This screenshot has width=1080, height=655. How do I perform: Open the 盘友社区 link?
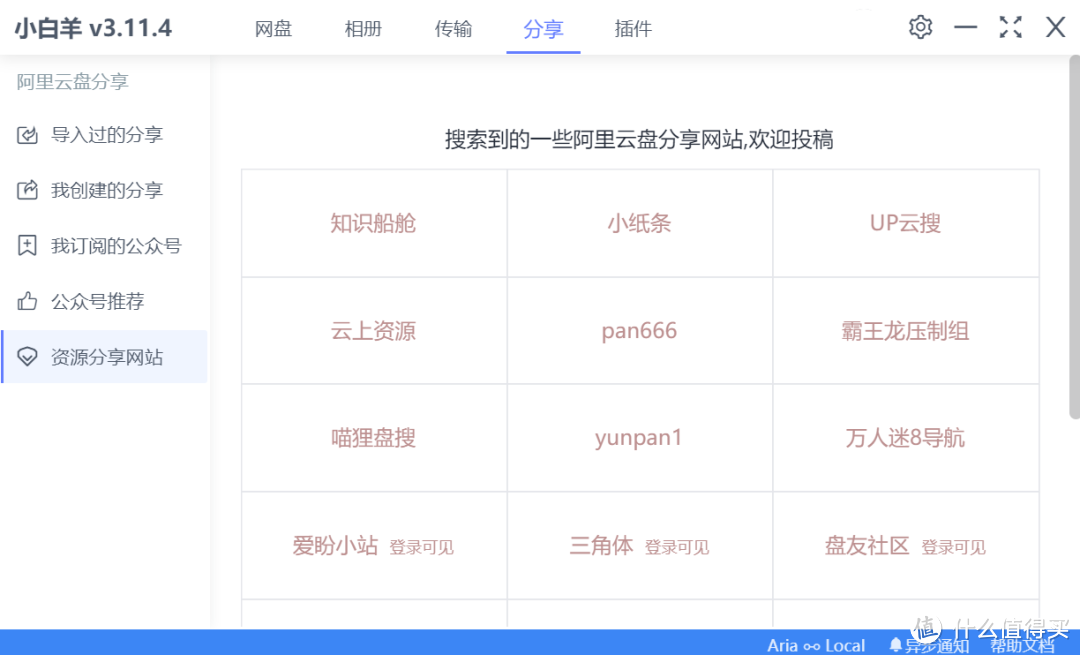point(867,545)
